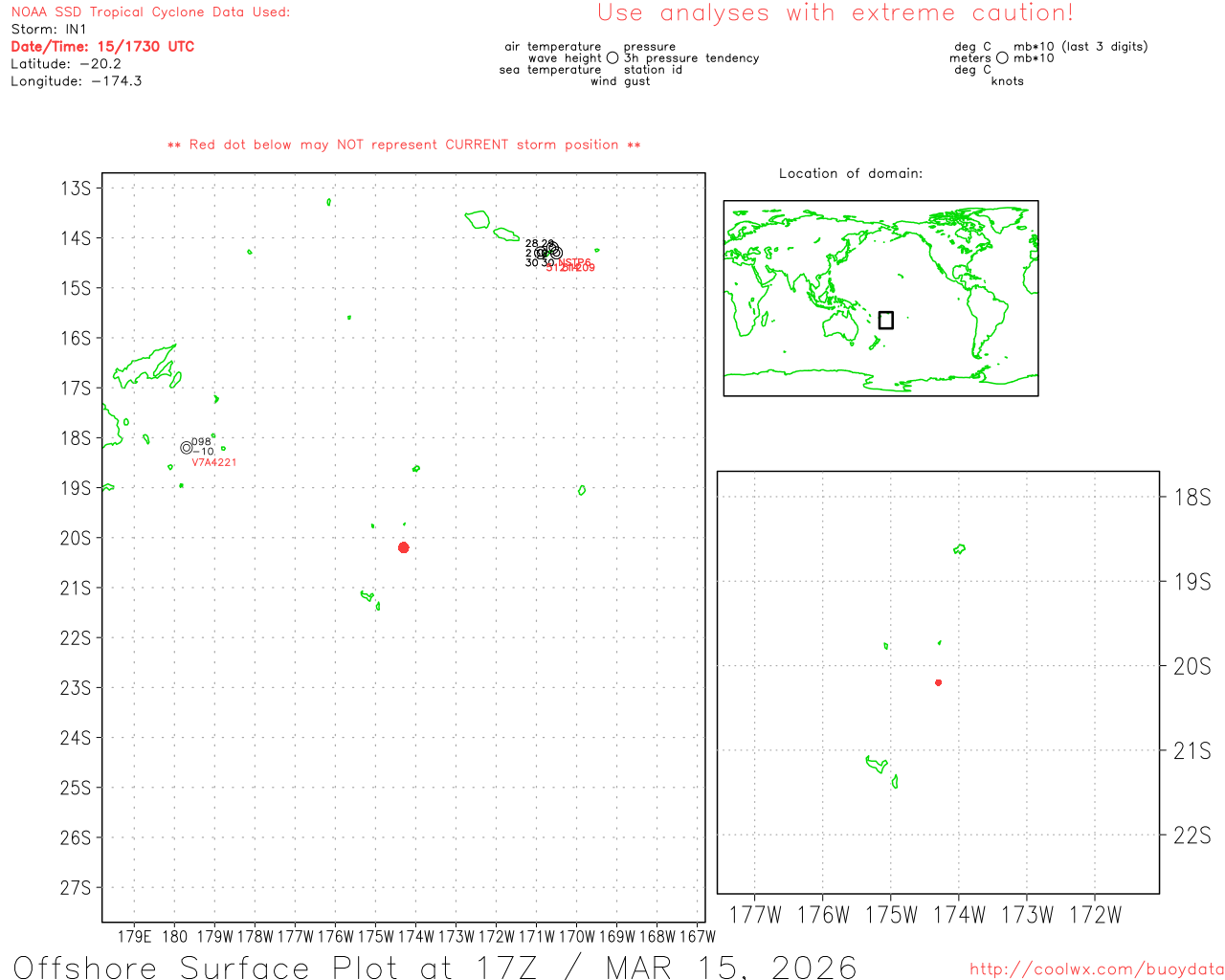The image size is (1225, 980).
Task: Click the NOAA SSD Tropical Cyclone Data header
Action: pos(150,12)
